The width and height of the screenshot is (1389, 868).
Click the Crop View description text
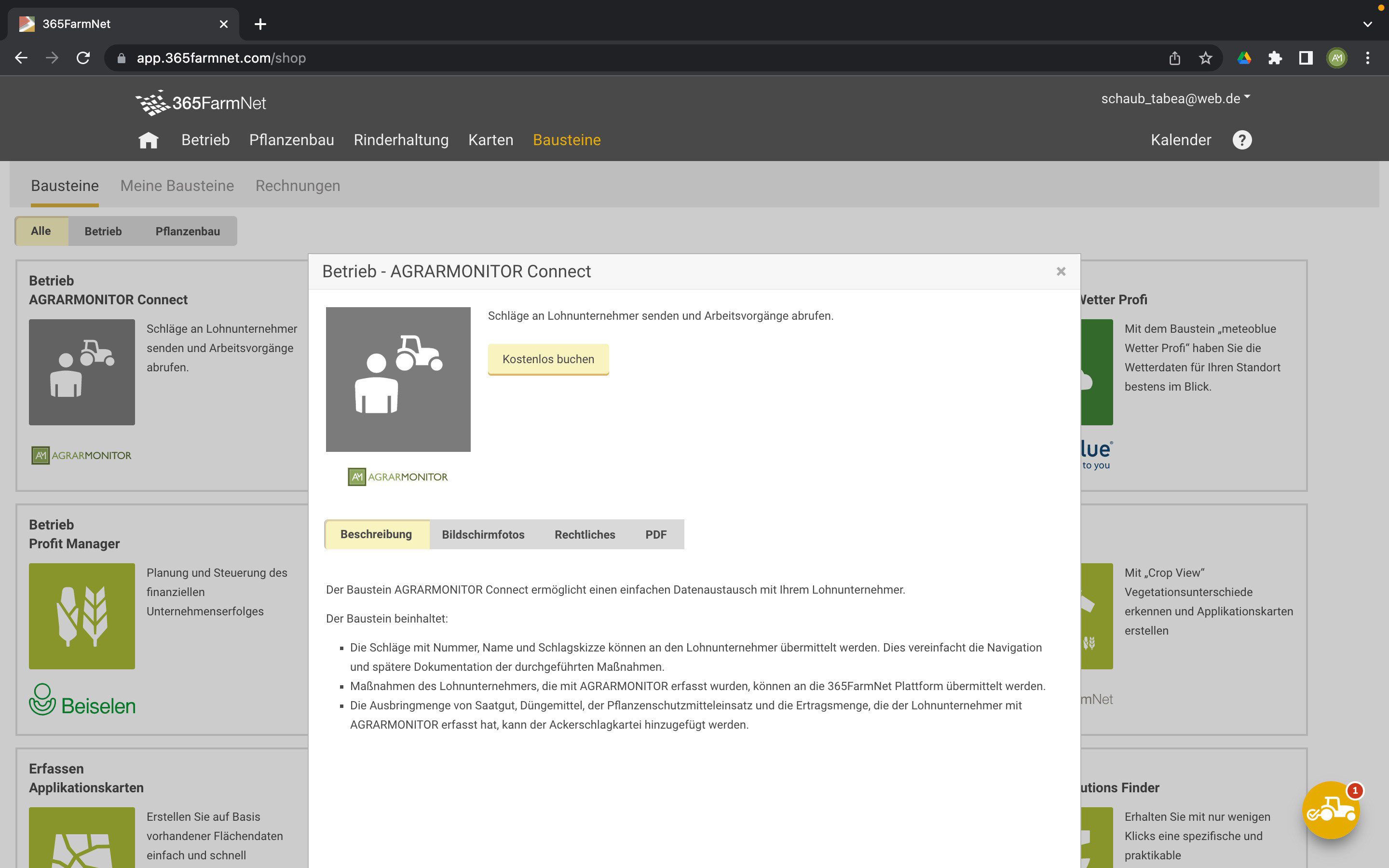click(x=1209, y=602)
